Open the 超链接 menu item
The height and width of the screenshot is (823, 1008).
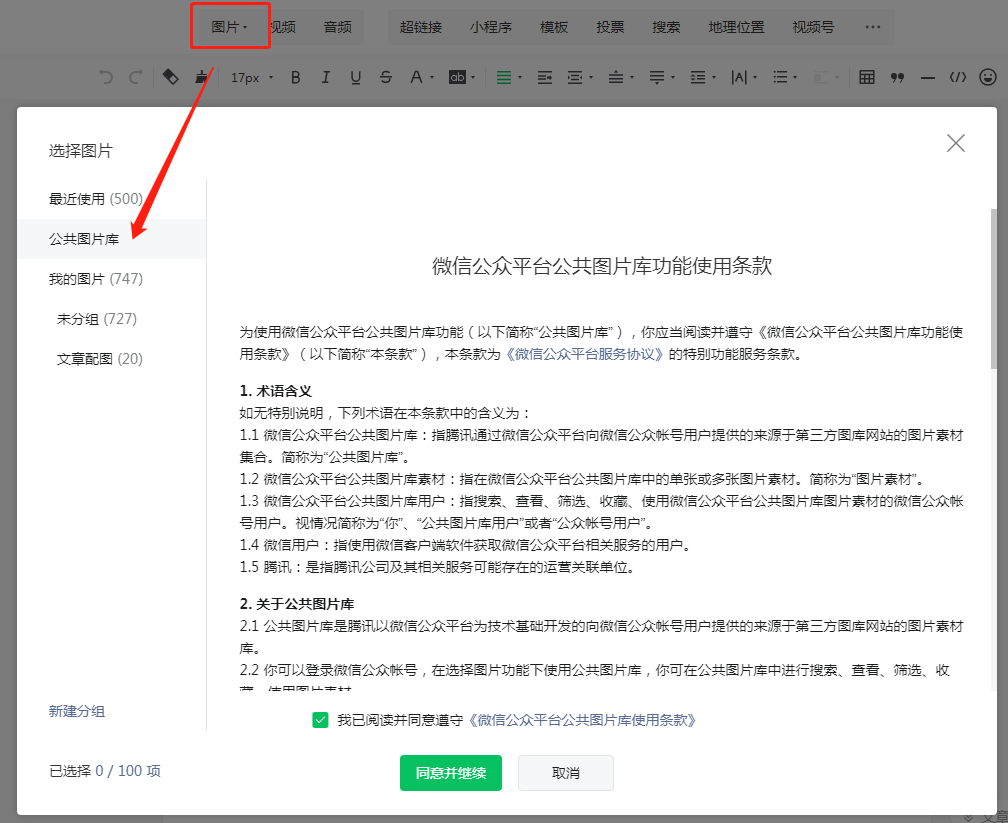coord(421,27)
